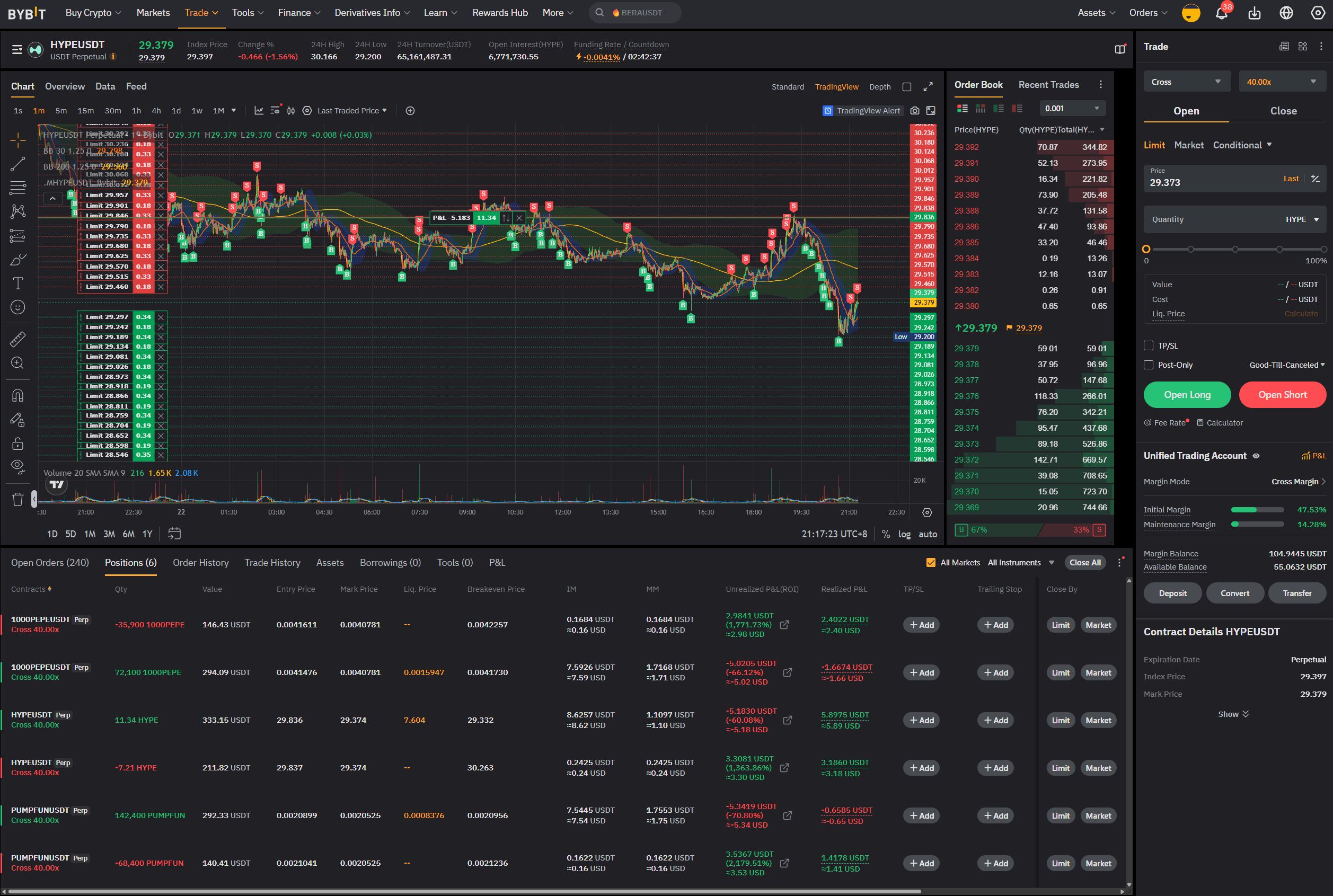Open chart indicators icon in toolbar

(x=259, y=110)
